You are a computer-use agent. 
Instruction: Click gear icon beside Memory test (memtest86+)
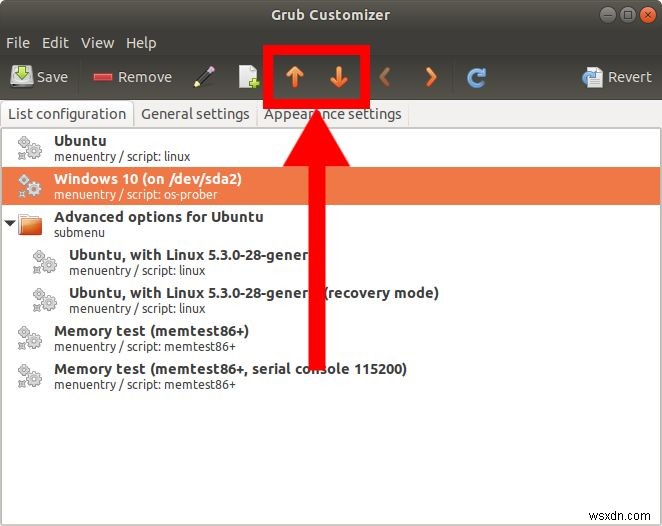coord(30,338)
